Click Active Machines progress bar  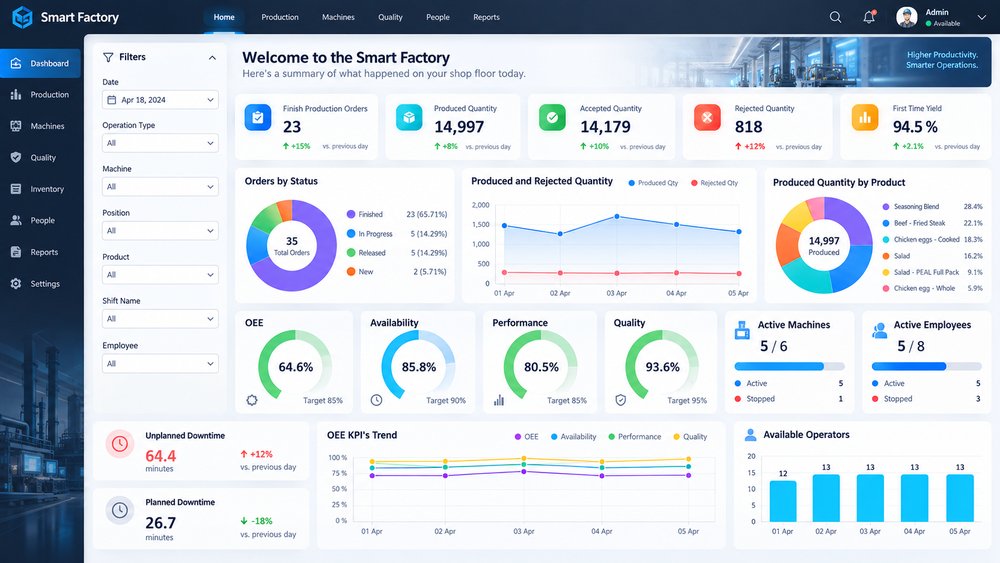790,367
